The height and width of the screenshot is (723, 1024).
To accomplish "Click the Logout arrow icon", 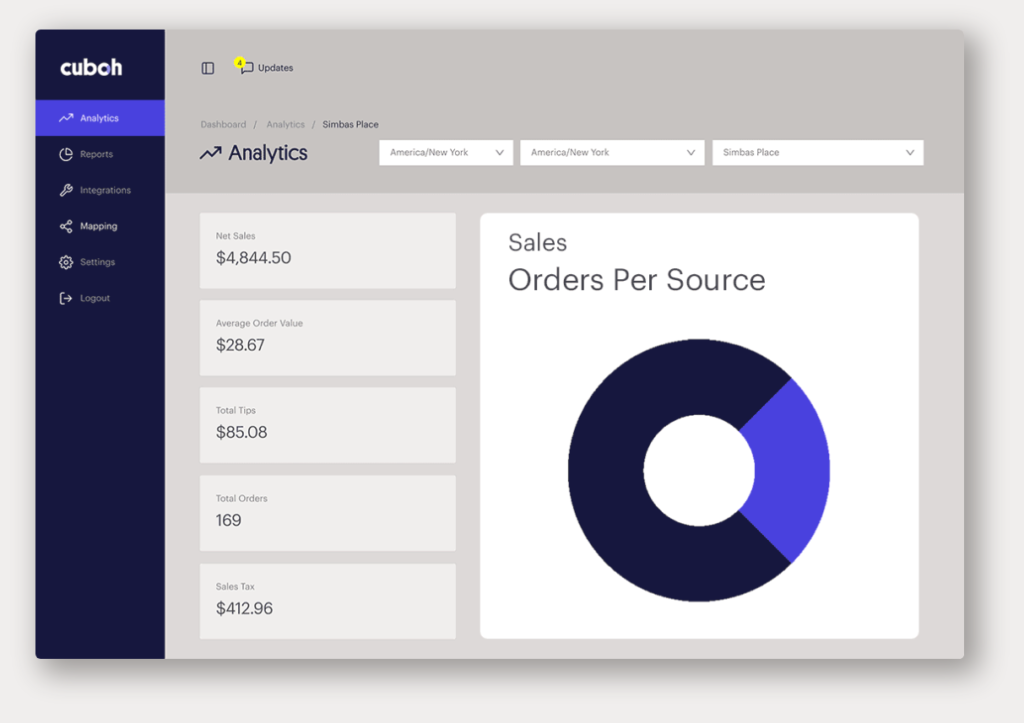I will coord(66,298).
